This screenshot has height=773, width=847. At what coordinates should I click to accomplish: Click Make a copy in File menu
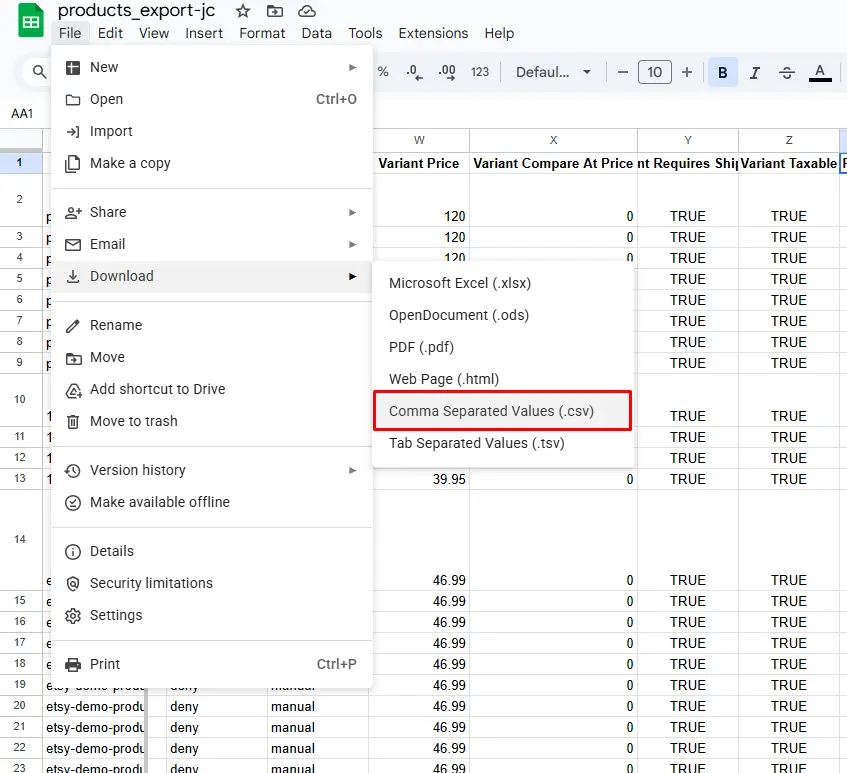click(130, 163)
